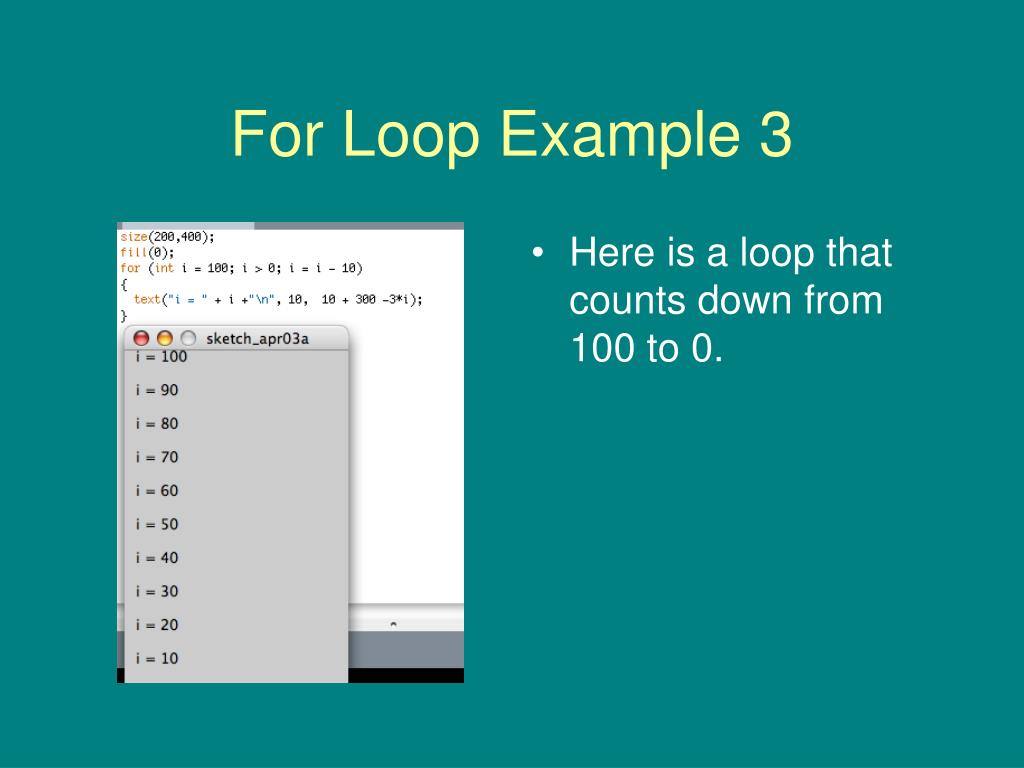This screenshot has width=1024, height=768.
Task: Click the output line i = 10
Action: (157, 658)
